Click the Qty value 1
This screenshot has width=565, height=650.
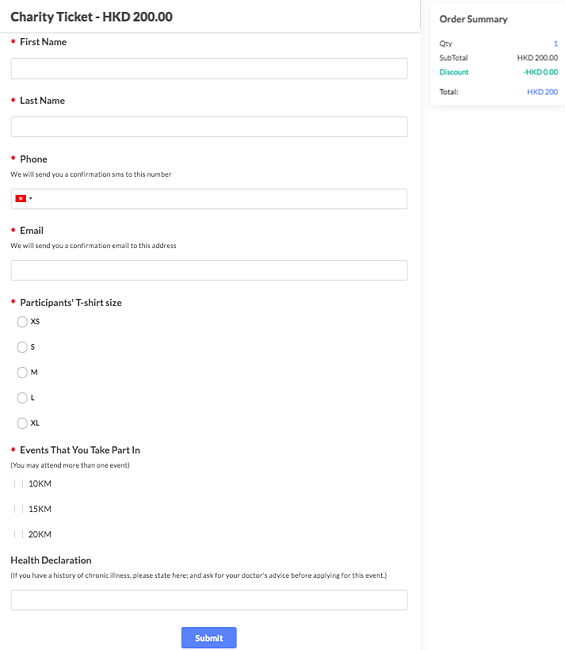pyautogui.click(x=556, y=44)
